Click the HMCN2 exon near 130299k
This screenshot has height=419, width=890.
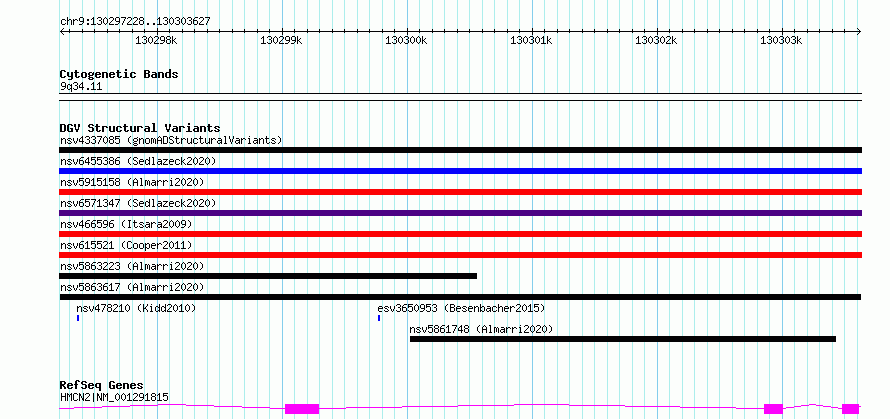coord(302,409)
